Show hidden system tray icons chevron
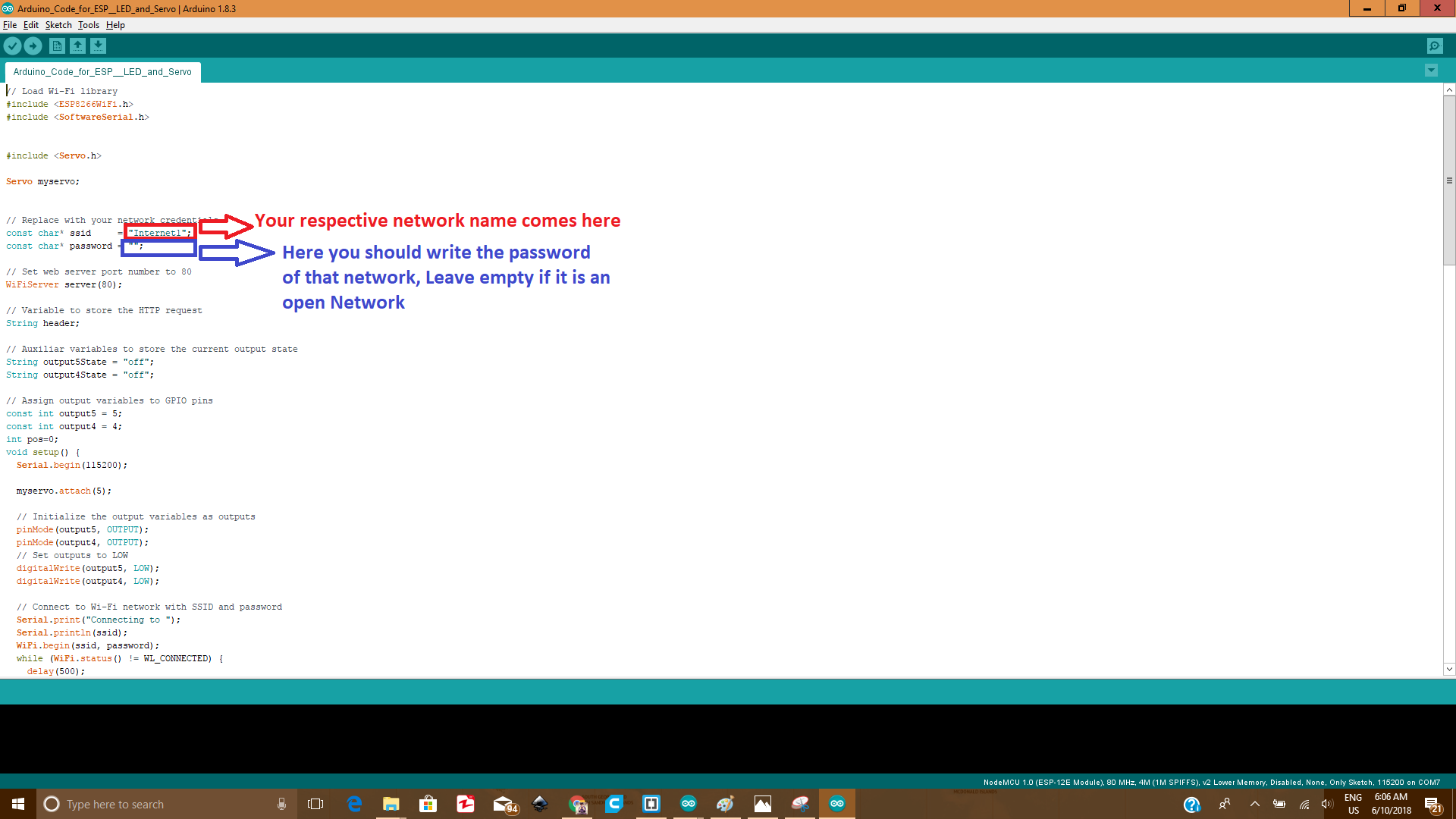This screenshot has width=1456, height=819. point(1254,804)
